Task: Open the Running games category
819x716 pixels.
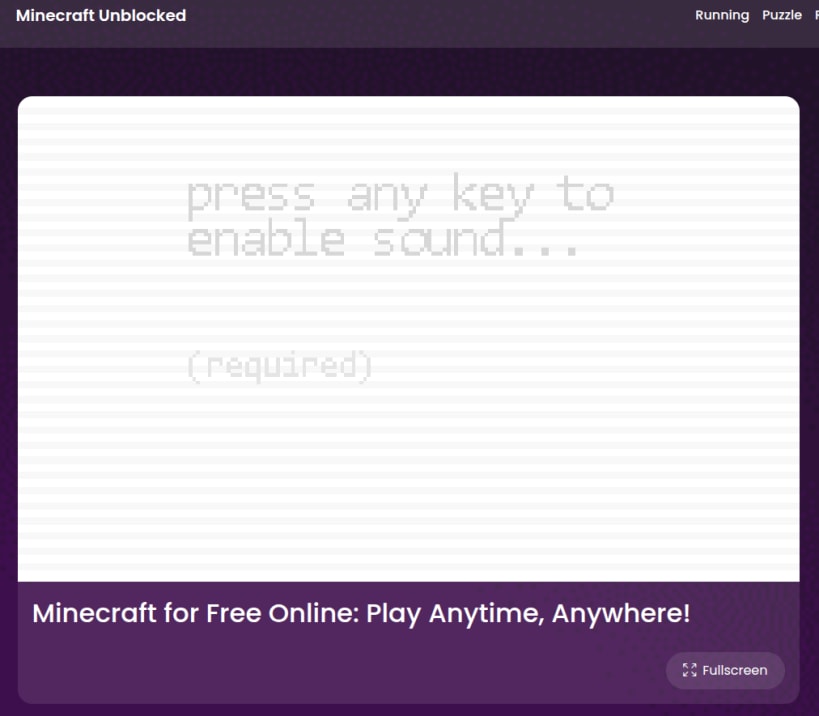Action: point(722,15)
